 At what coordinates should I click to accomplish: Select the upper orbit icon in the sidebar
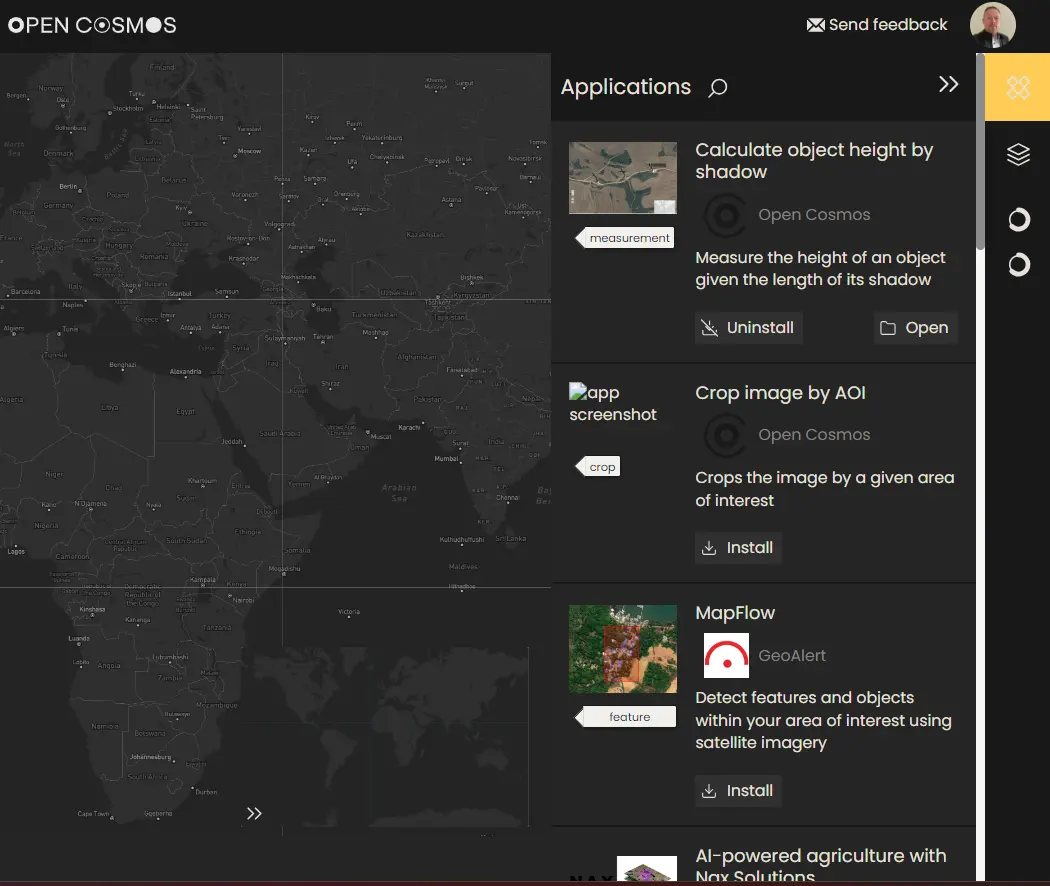1017,219
